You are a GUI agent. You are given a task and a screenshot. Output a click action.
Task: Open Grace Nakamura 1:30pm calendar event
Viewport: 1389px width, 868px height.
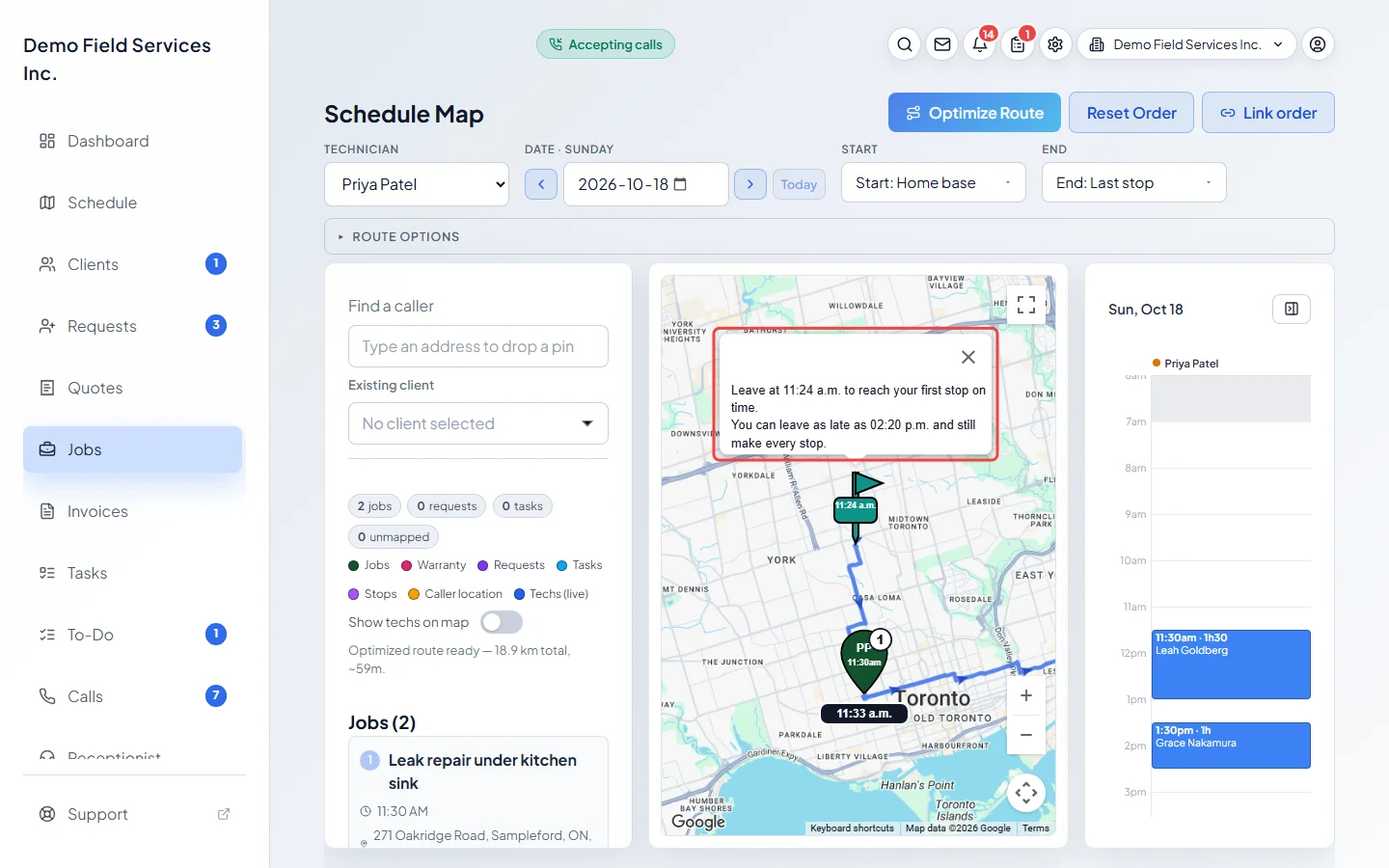coord(1231,746)
